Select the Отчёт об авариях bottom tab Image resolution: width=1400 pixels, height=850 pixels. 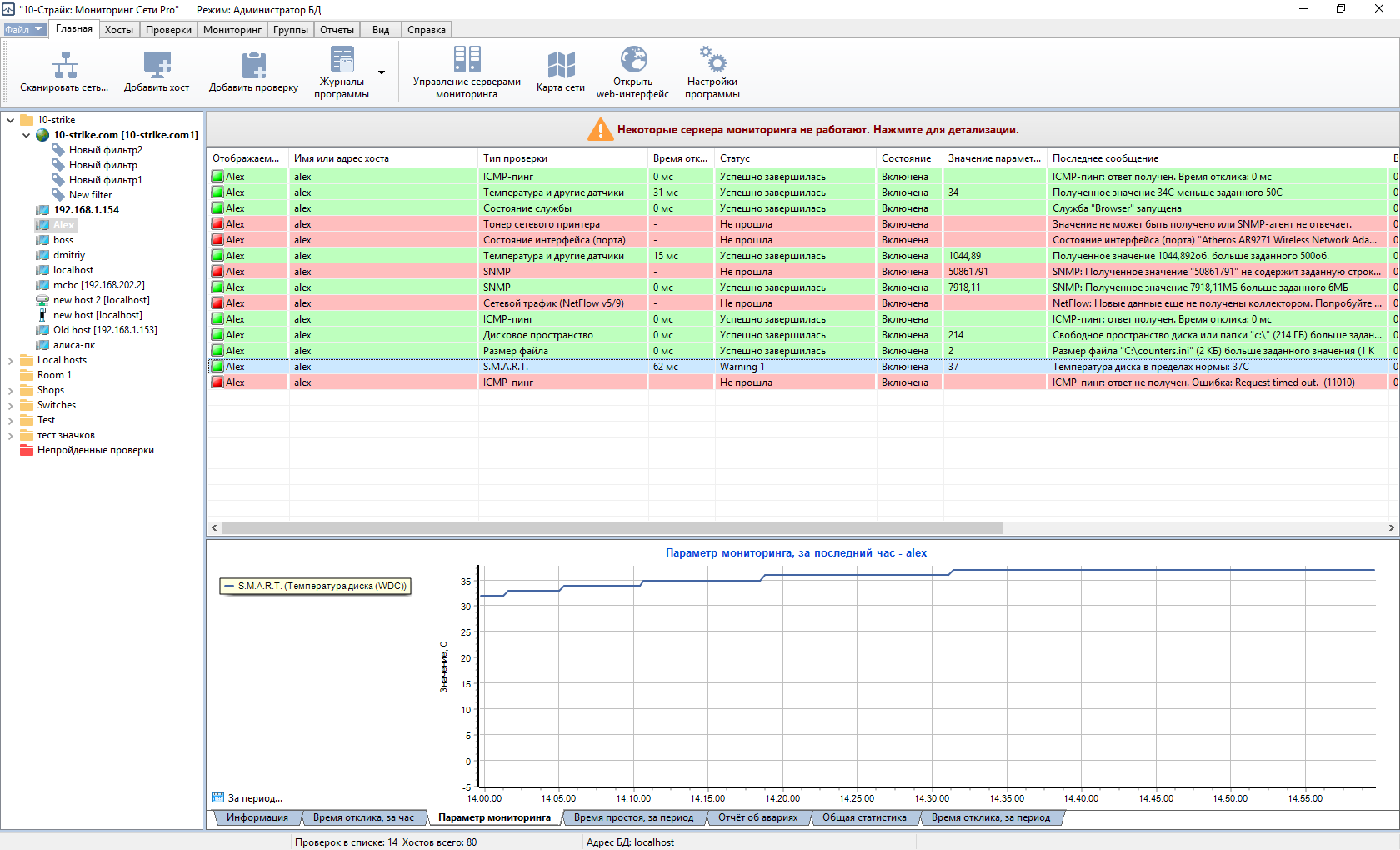coord(757,817)
